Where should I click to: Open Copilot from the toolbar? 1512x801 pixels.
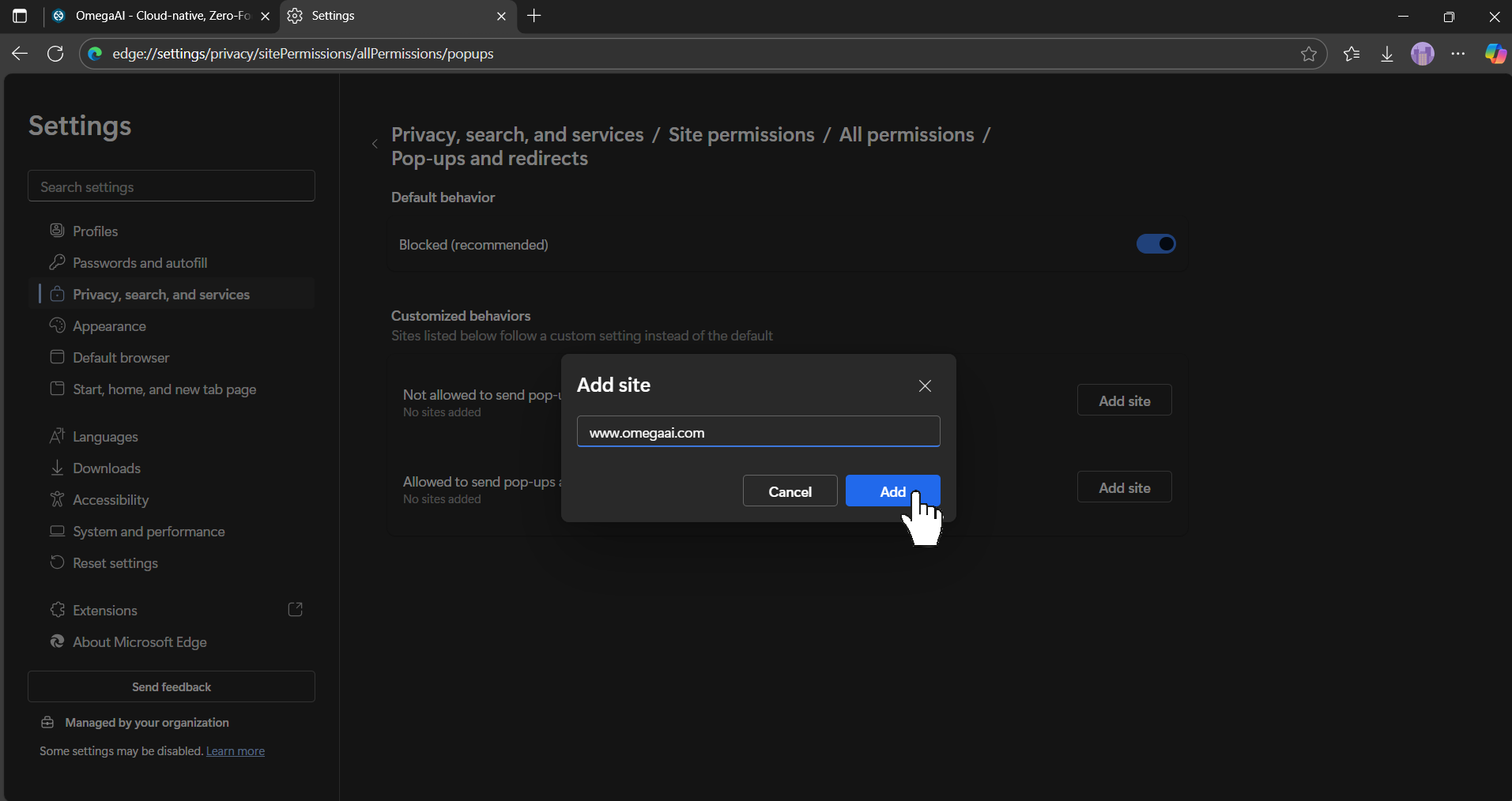[1494, 54]
